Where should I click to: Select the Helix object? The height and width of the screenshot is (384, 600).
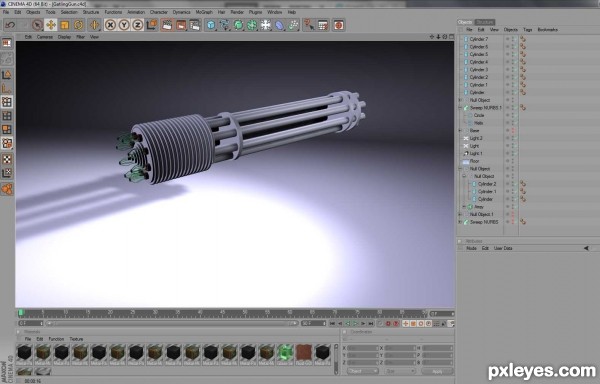click(x=478, y=123)
